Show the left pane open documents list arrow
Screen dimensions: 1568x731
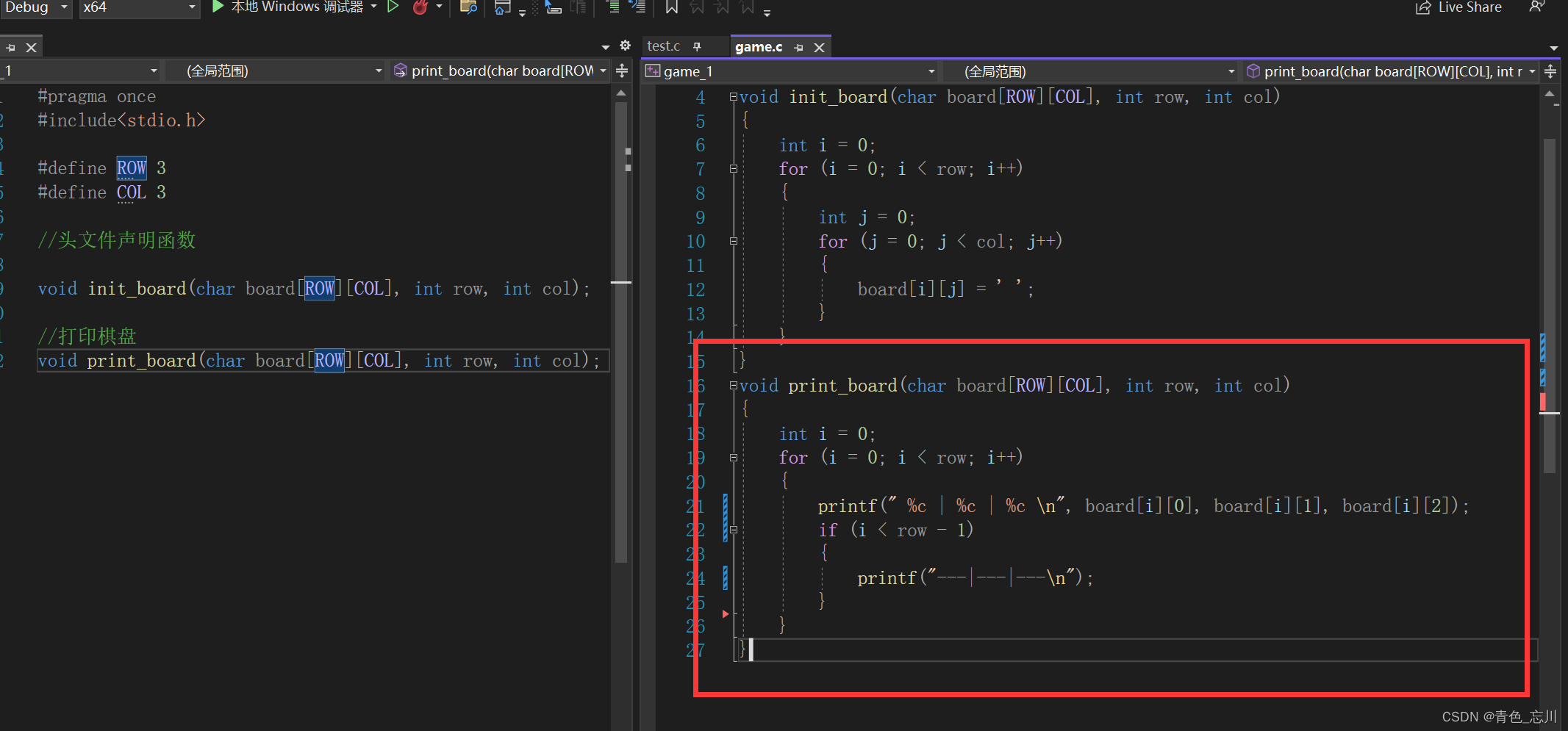coord(606,47)
